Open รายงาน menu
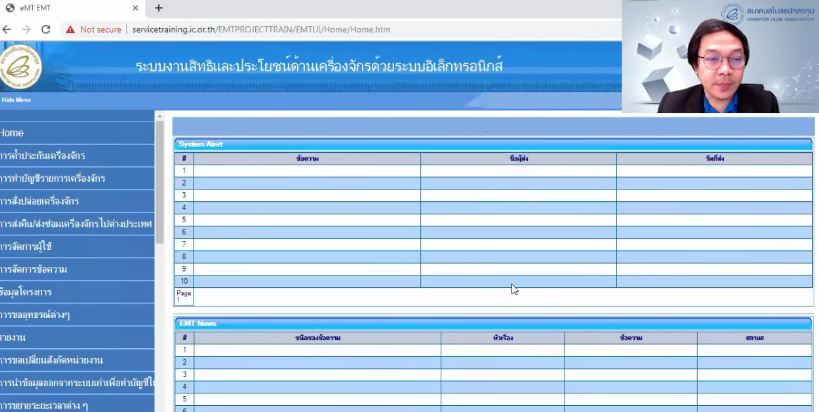This screenshot has height=412, width=819. 77,337
